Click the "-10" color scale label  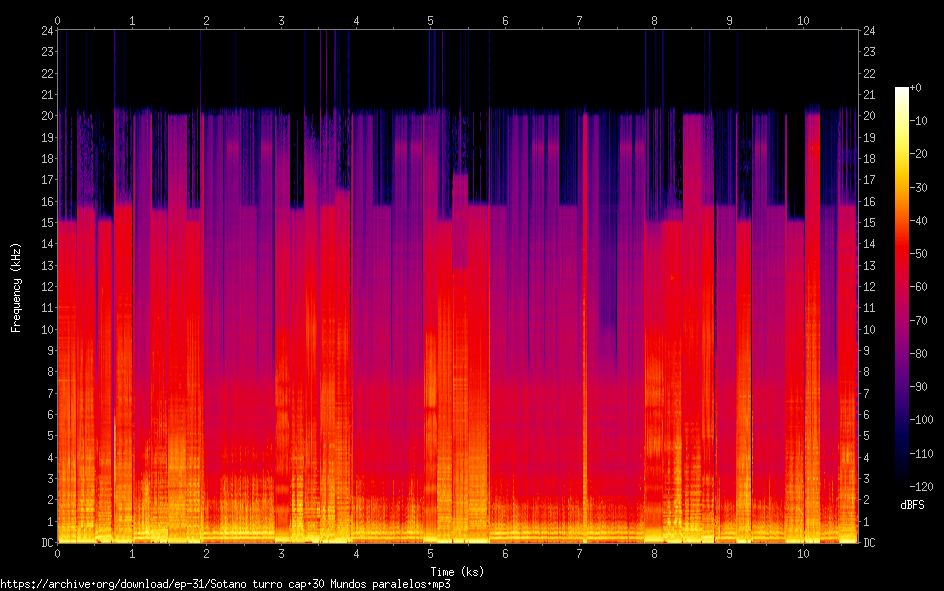(x=918, y=121)
